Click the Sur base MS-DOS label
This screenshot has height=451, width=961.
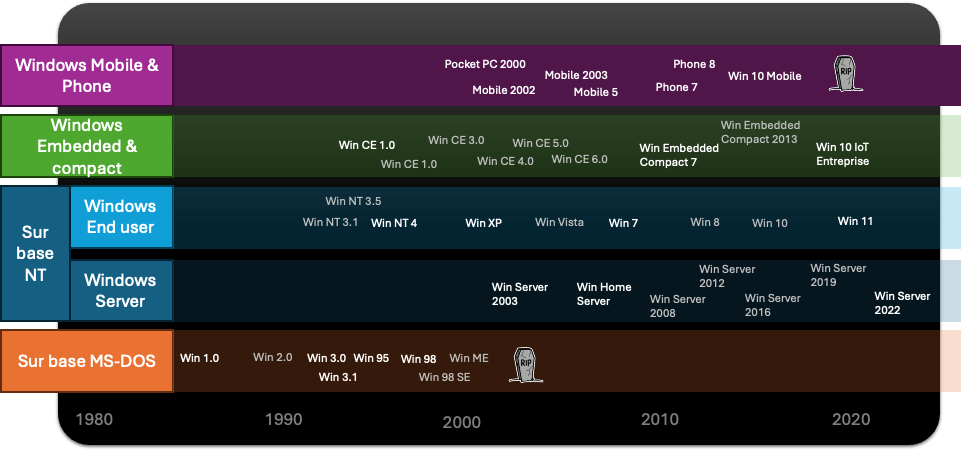[87, 361]
